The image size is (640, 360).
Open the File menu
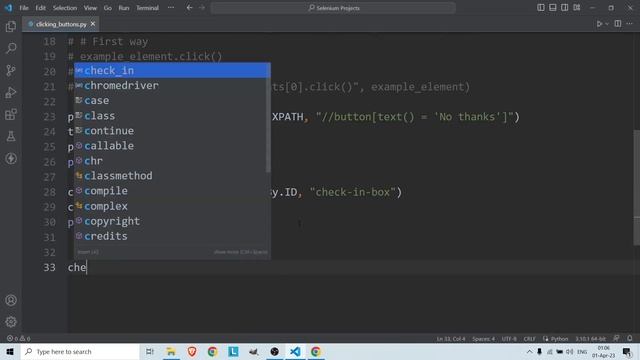pos(24,8)
